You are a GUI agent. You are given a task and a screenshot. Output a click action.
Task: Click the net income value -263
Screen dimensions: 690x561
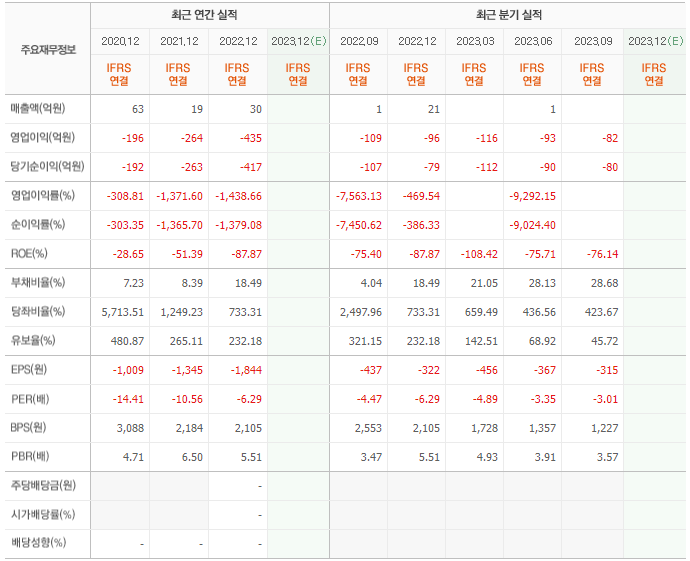pyautogui.click(x=192, y=167)
